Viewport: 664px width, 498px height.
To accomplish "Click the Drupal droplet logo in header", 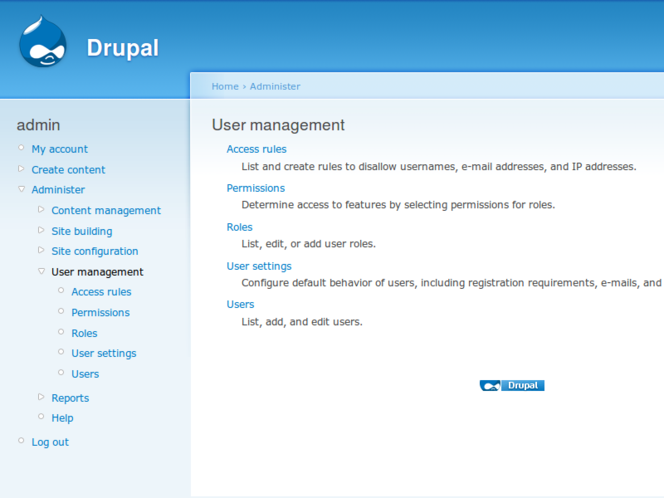I will click(x=43, y=42).
